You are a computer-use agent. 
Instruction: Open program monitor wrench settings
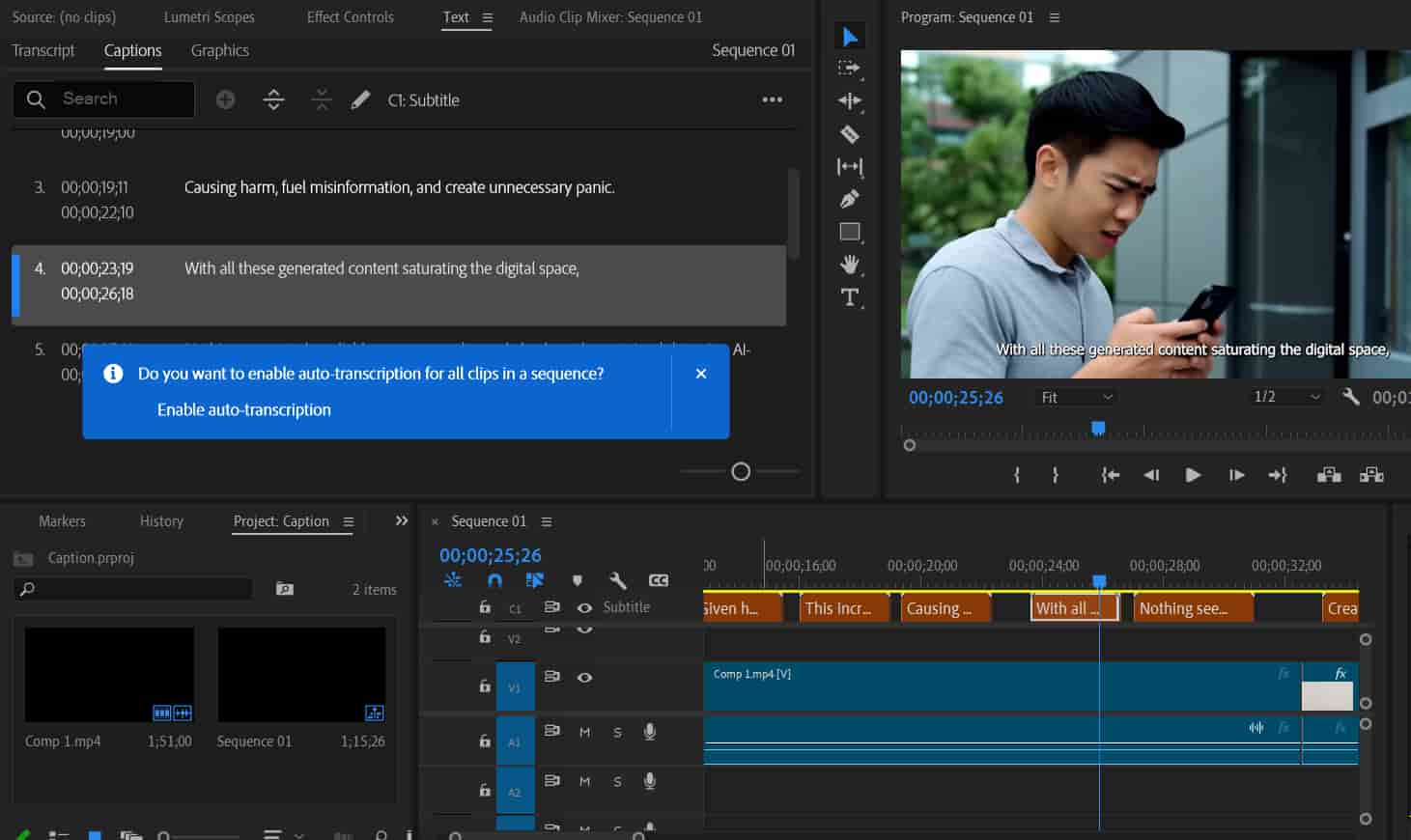point(1350,397)
